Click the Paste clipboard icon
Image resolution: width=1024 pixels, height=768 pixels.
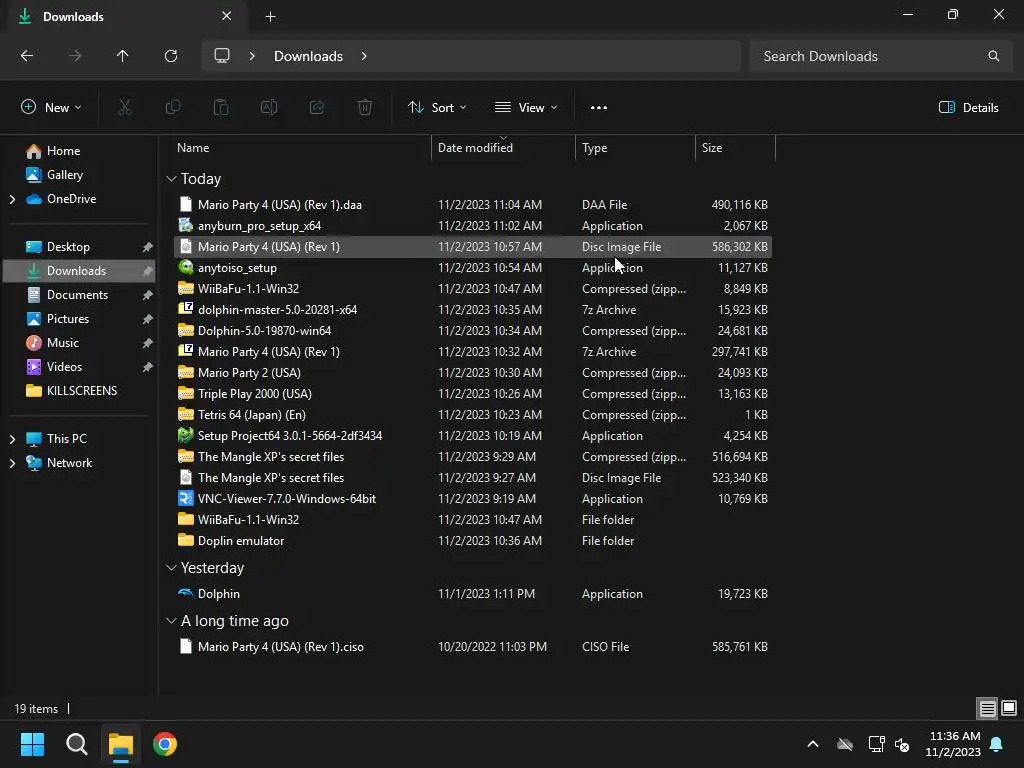pyautogui.click(x=221, y=108)
